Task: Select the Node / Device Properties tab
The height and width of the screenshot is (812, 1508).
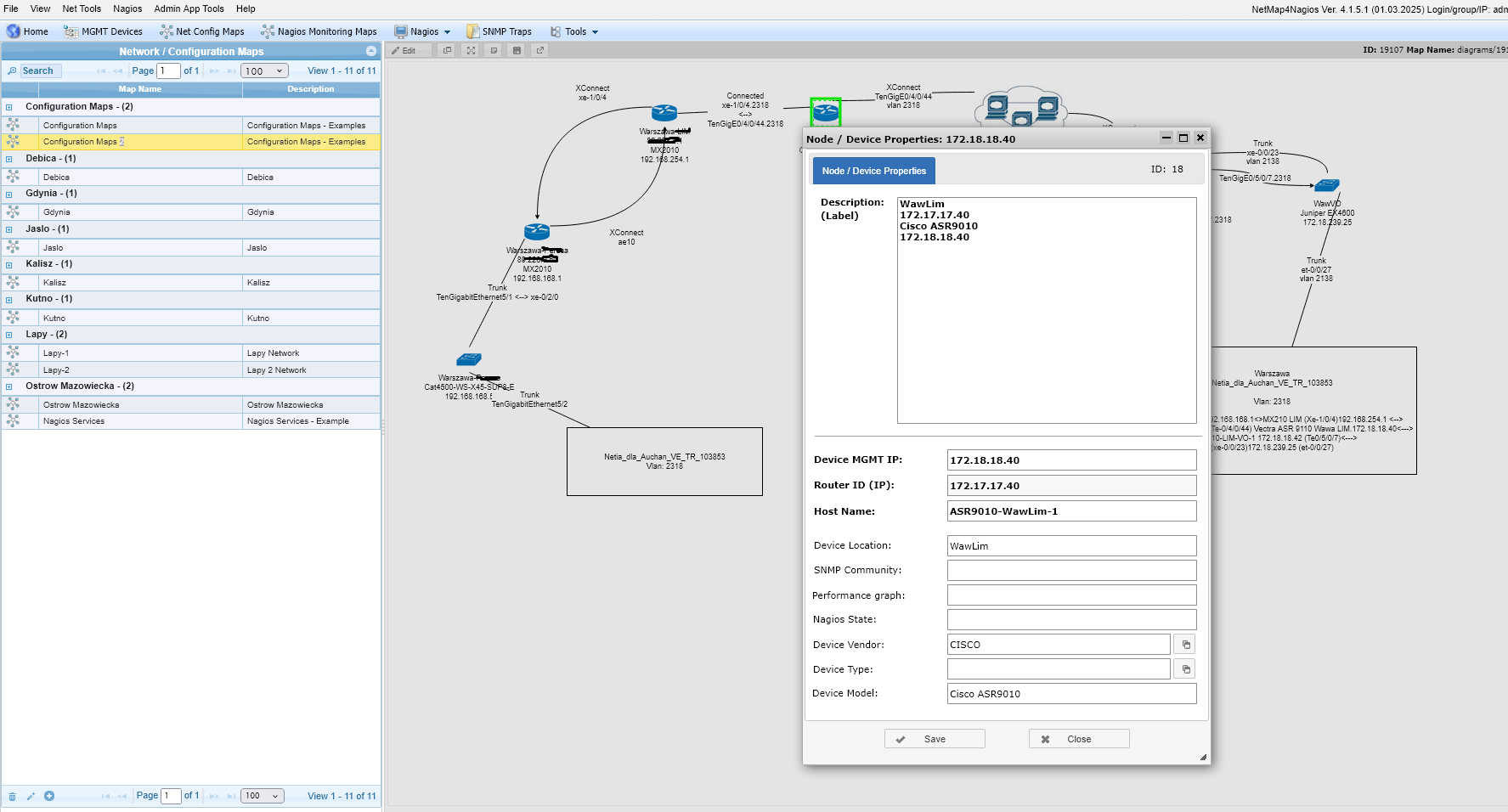Action: (873, 171)
